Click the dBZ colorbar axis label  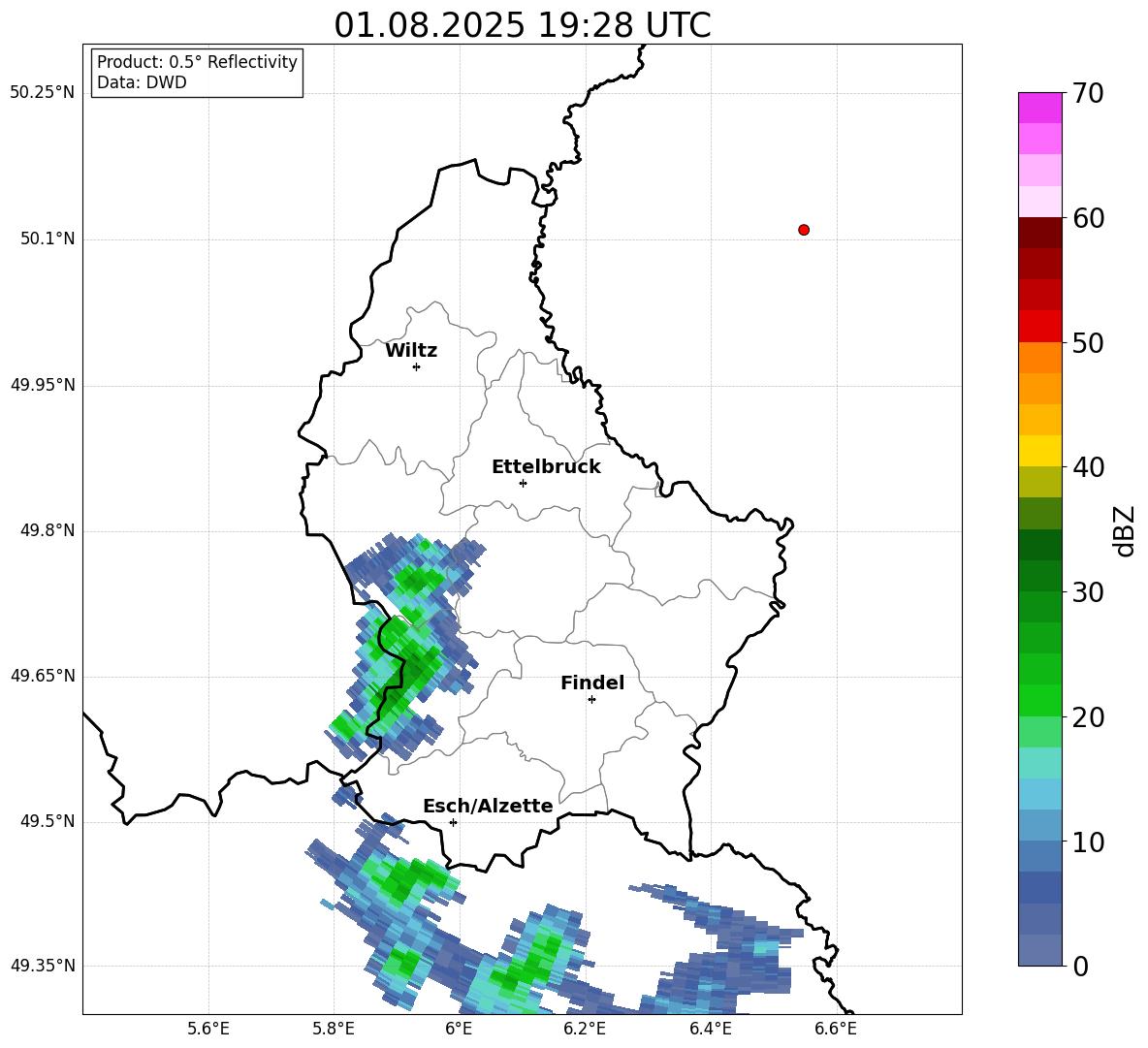(x=1126, y=531)
